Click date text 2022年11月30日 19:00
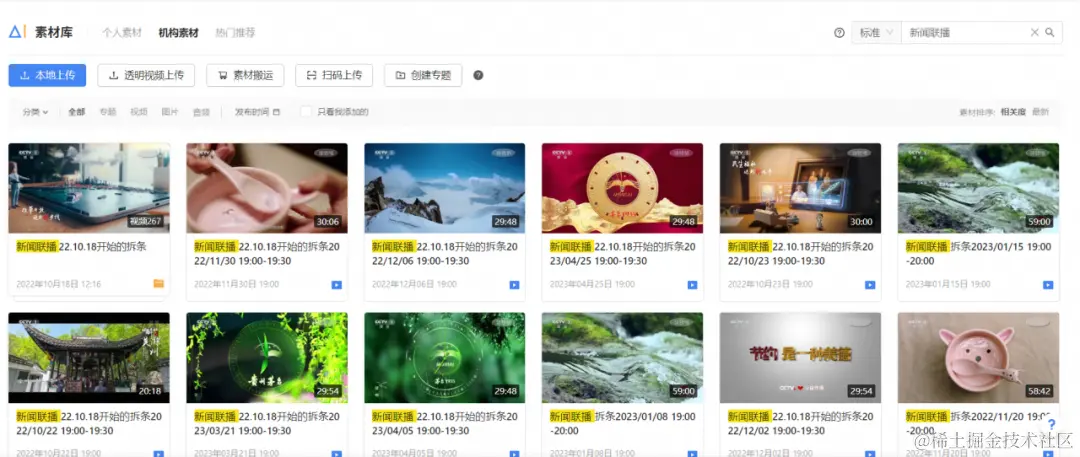Image resolution: width=1080 pixels, height=457 pixels. point(236,284)
